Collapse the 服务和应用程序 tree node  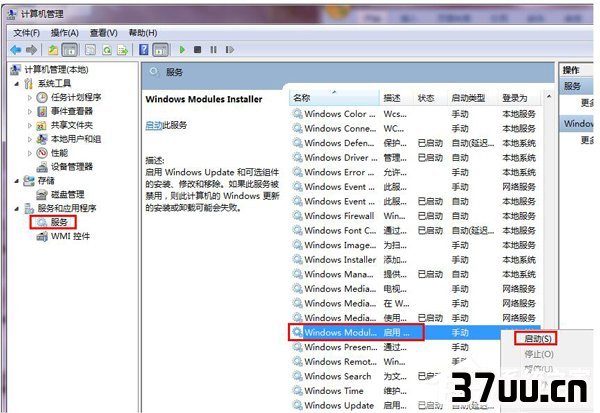point(16,209)
